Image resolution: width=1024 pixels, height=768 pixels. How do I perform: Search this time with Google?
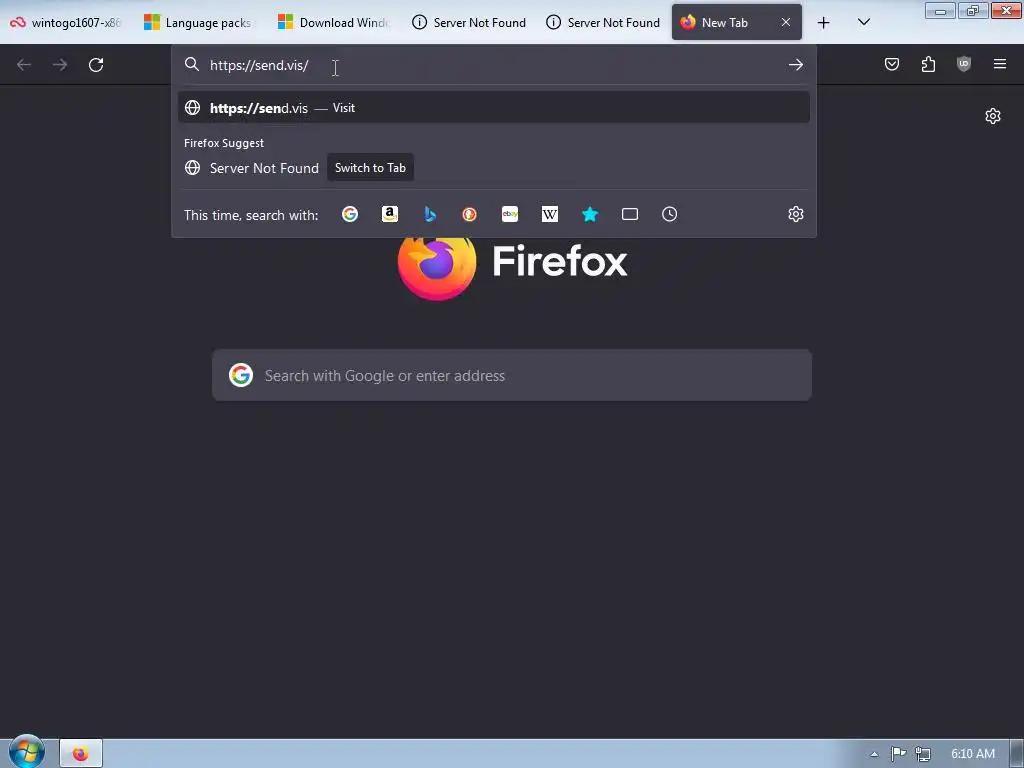click(x=350, y=214)
